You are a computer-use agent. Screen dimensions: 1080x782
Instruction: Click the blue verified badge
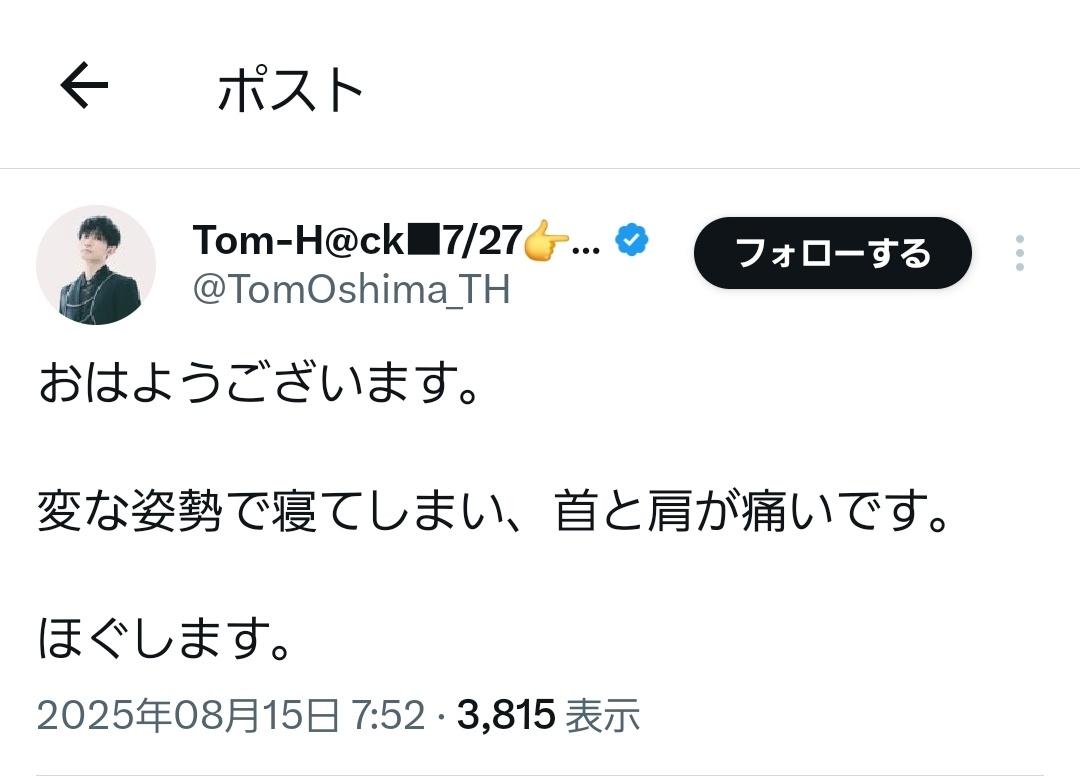click(x=632, y=241)
